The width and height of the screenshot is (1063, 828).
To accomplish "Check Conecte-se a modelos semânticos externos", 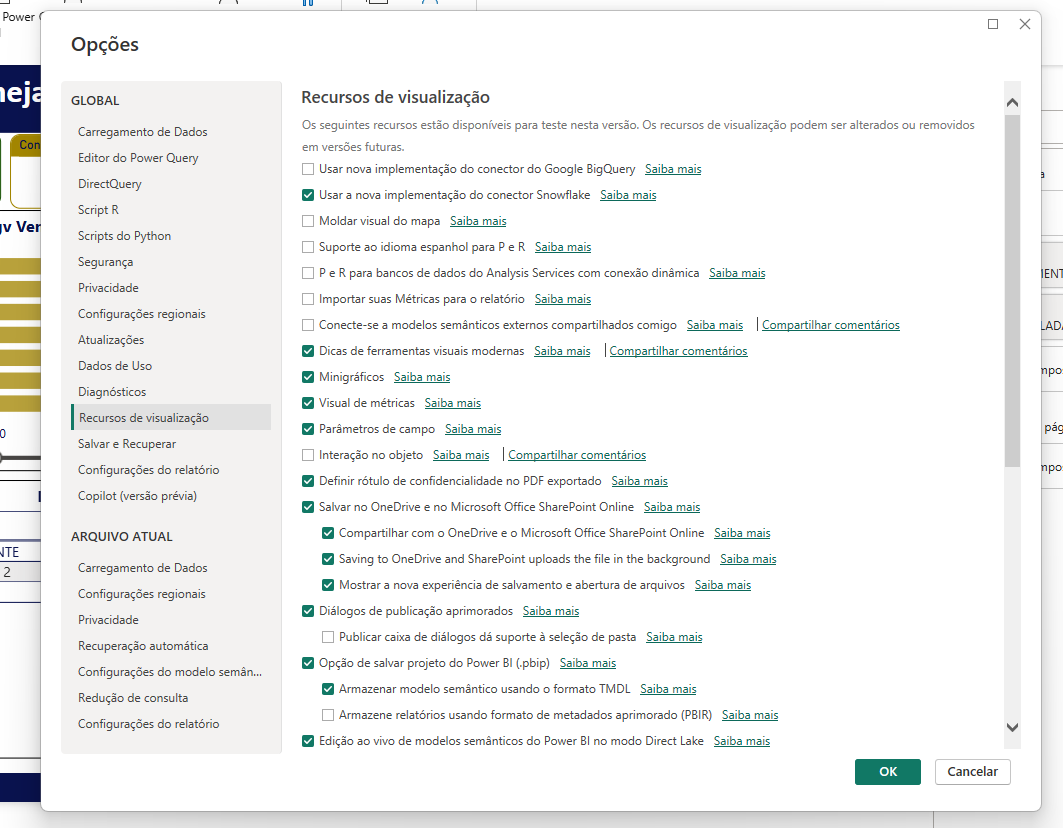I will point(308,325).
